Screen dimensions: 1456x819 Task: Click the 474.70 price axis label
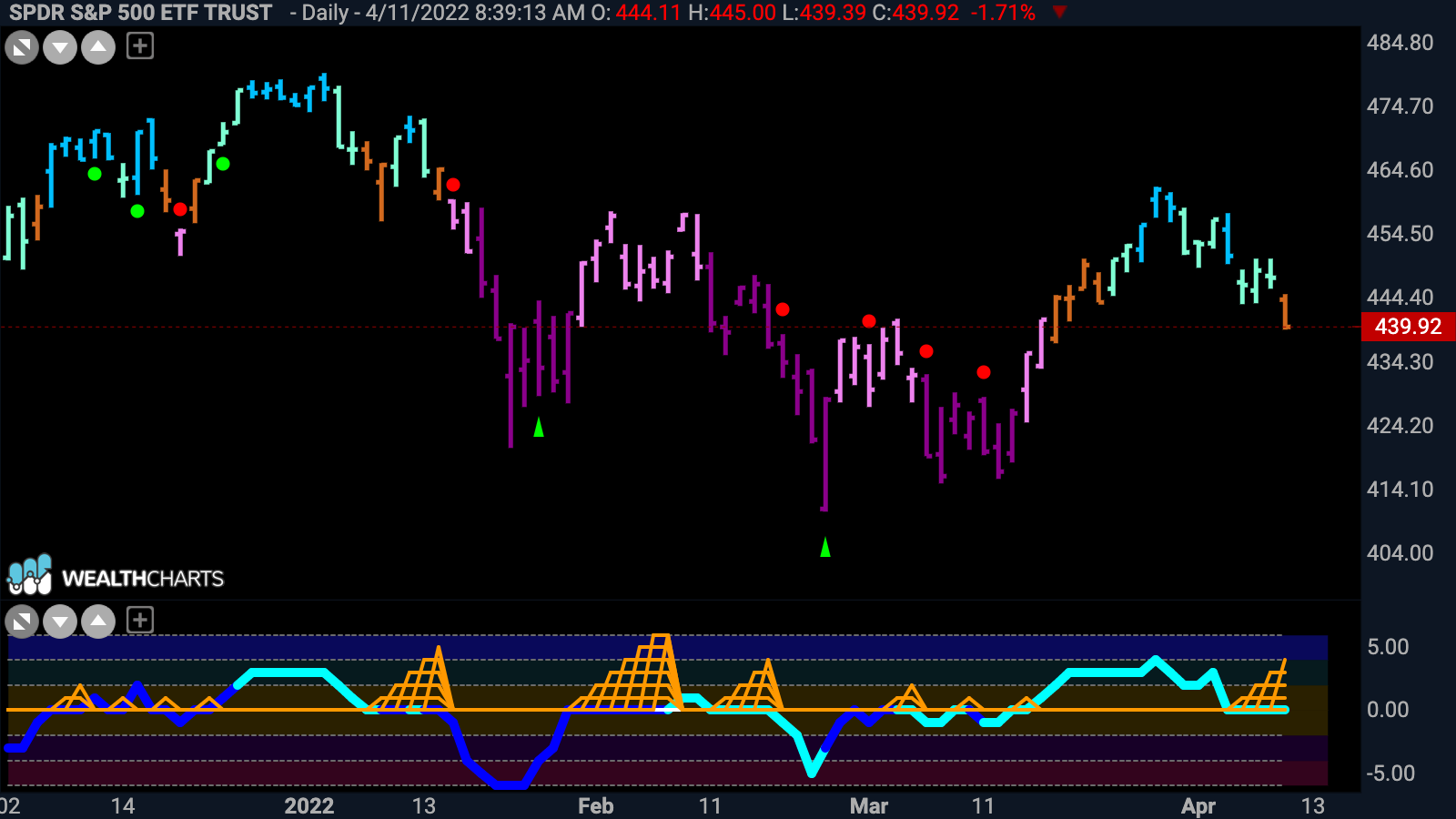(x=1400, y=106)
